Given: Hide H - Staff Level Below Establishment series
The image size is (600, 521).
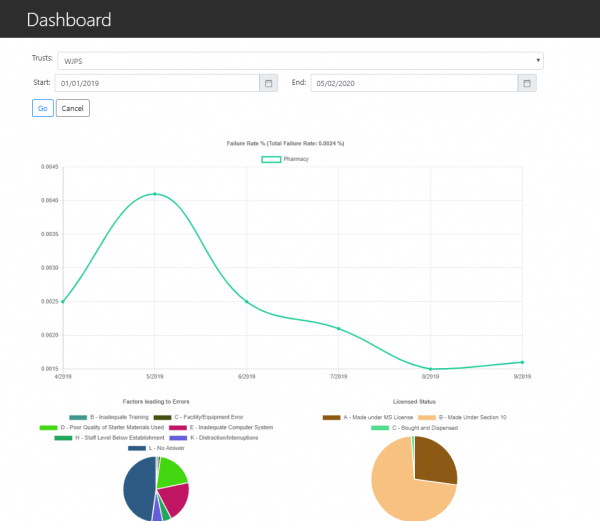Looking at the screenshot, I should pos(110,438).
